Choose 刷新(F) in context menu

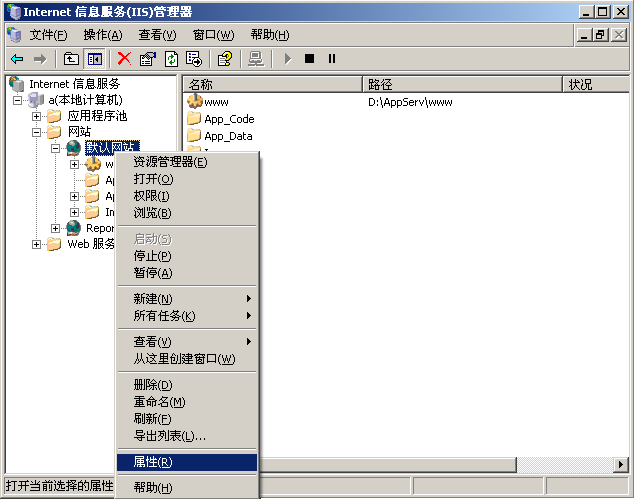coord(187,419)
